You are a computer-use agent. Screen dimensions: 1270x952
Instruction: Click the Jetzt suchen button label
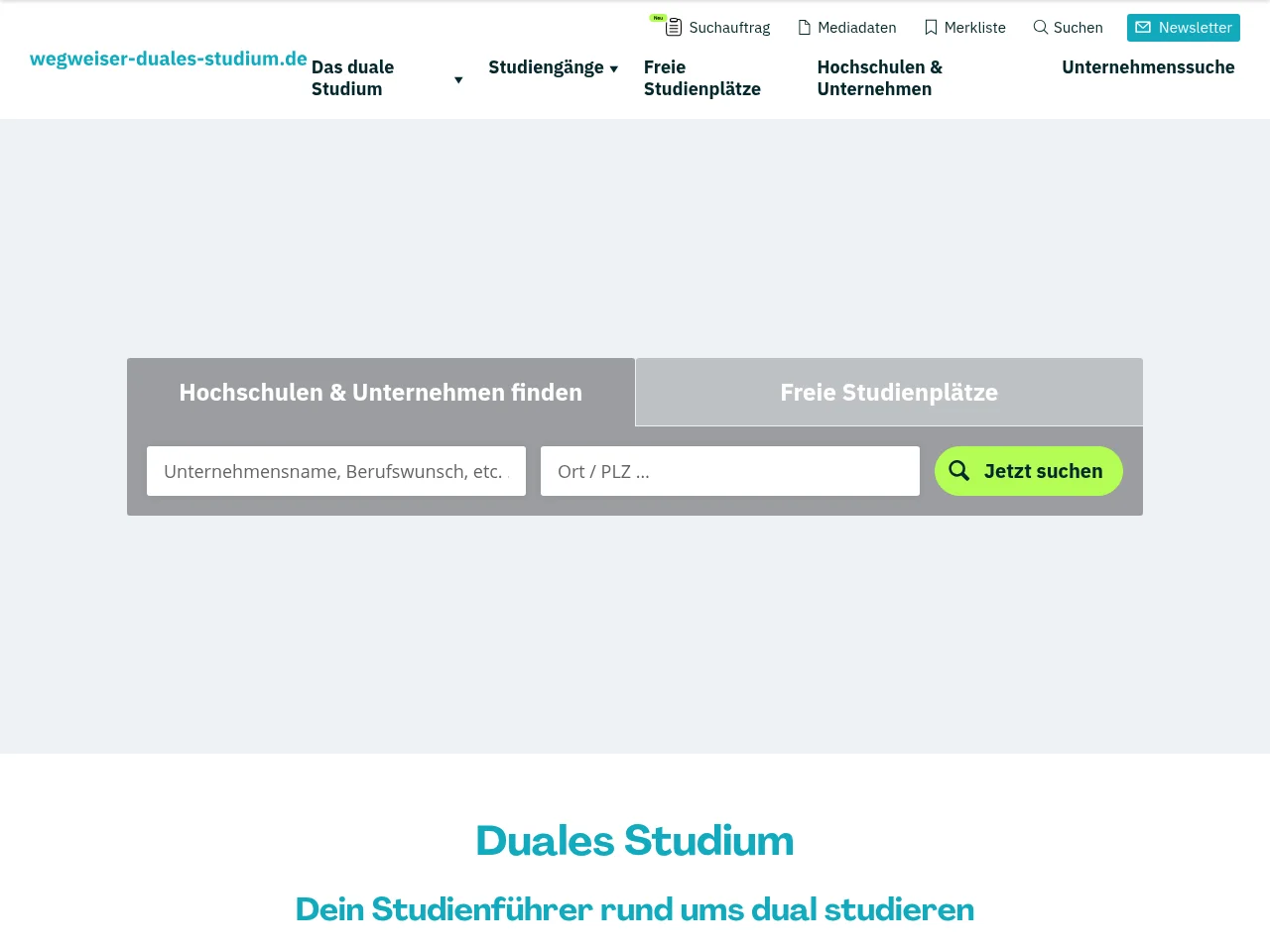pyautogui.click(x=1044, y=471)
